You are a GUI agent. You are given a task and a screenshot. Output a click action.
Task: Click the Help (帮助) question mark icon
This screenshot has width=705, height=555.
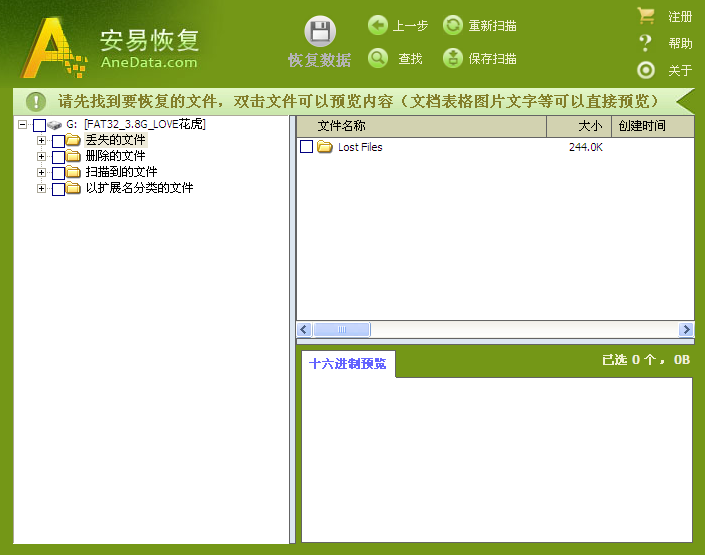[x=646, y=43]
